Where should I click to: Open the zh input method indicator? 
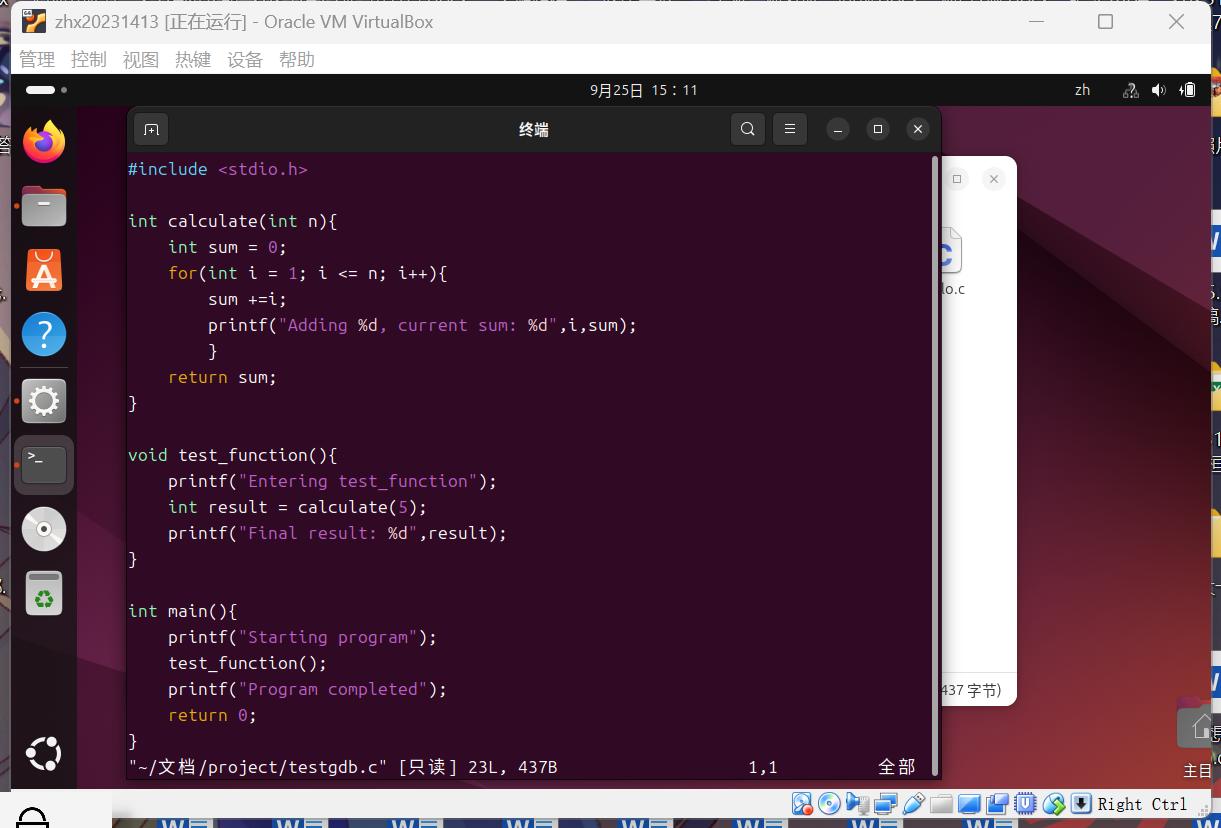(x=1082, y=90)
